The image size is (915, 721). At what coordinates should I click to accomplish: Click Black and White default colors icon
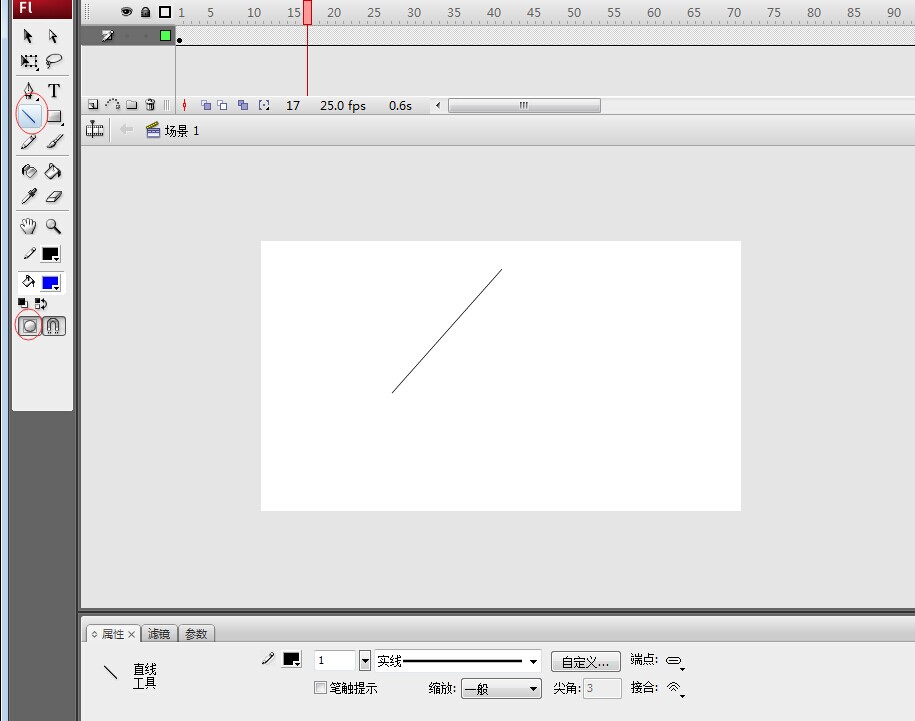coord(23,303)
